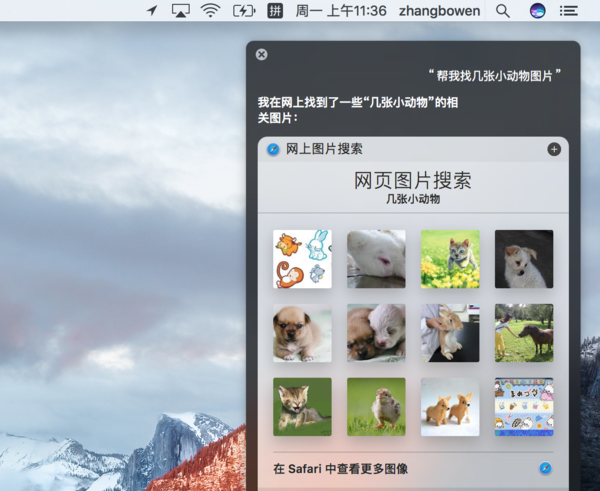Image resolution: width=600 pixels, height=491 pixels.
Task: Open the 拼 input method menu
Action: pyautogui.click(x=275, y=11)
